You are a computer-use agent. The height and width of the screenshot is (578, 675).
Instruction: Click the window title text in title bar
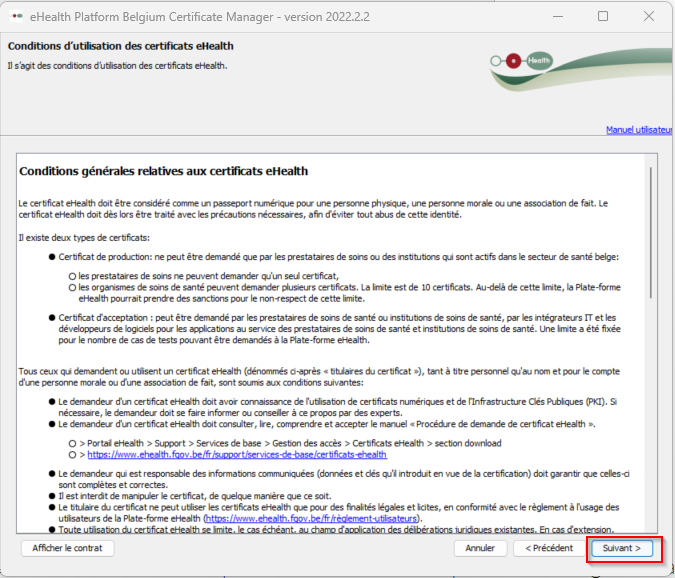coord(200,17)
